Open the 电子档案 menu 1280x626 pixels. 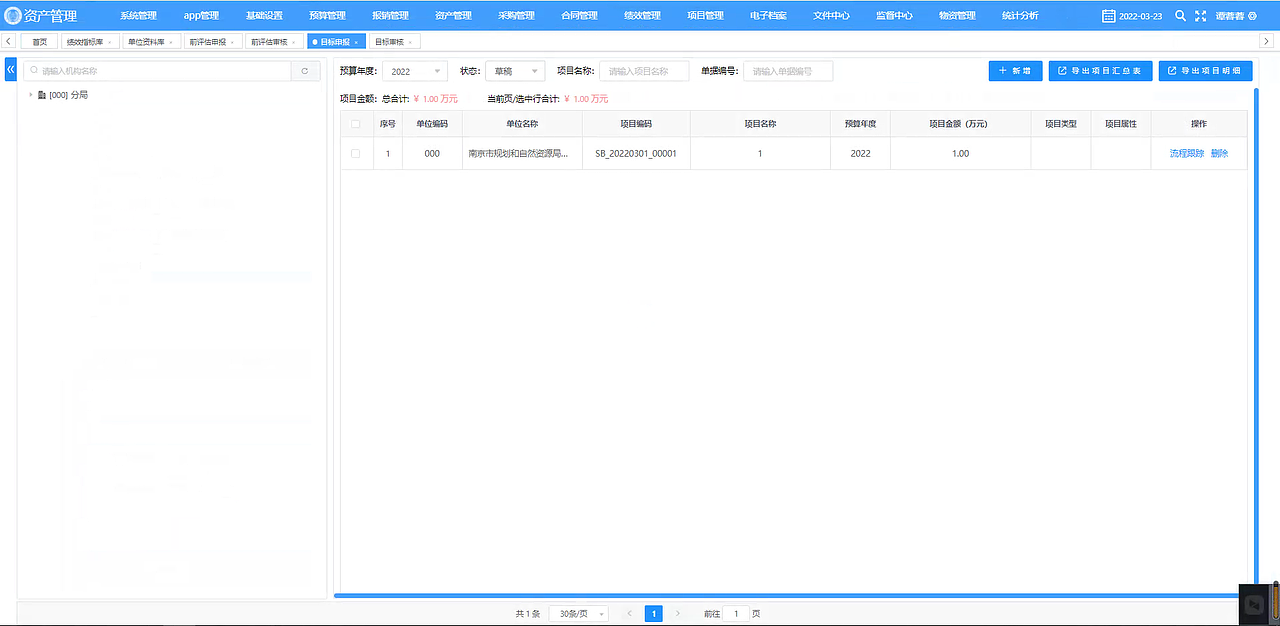[x=768, y=16]
